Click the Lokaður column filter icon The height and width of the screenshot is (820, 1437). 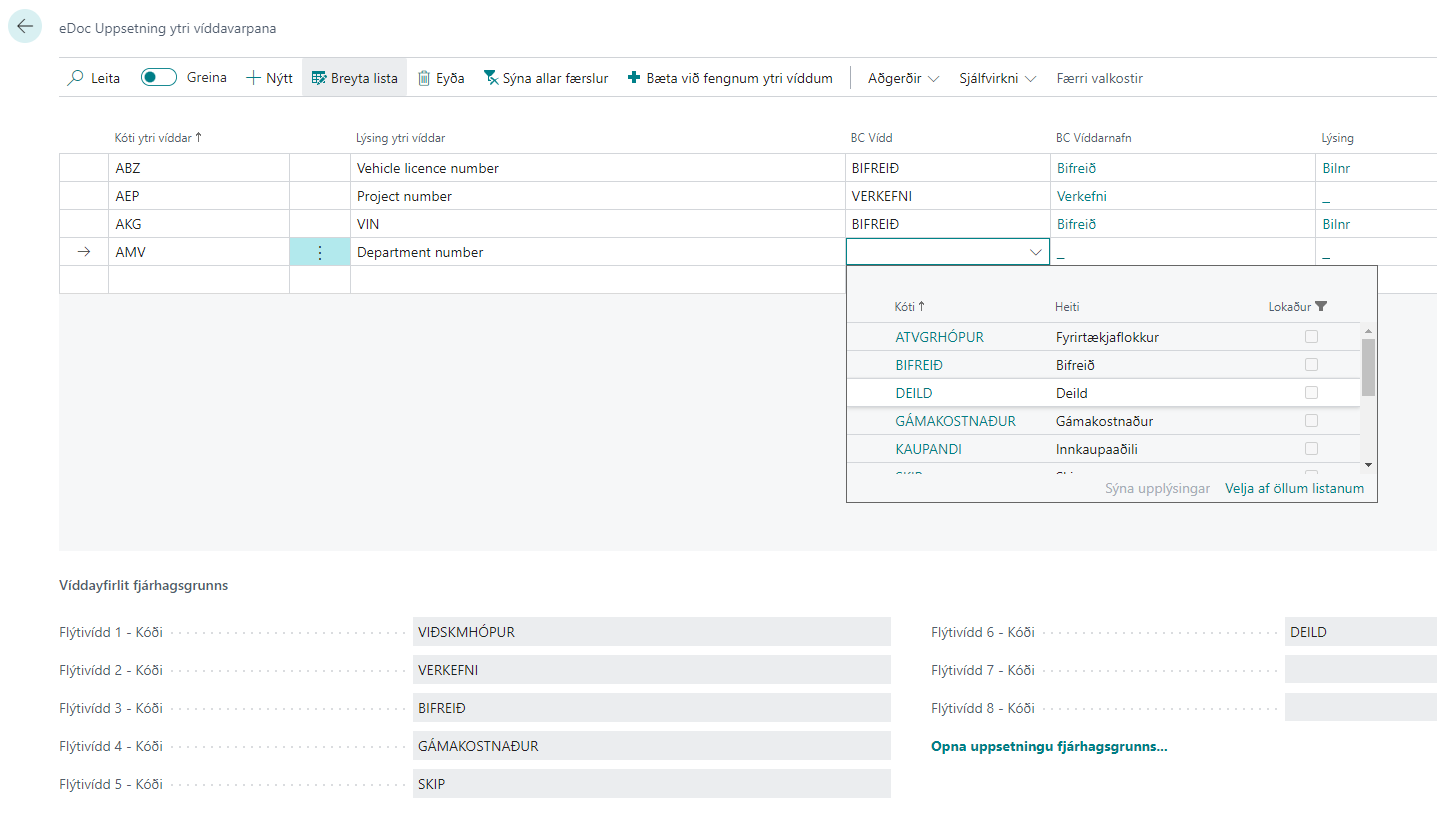(1321, 307)
